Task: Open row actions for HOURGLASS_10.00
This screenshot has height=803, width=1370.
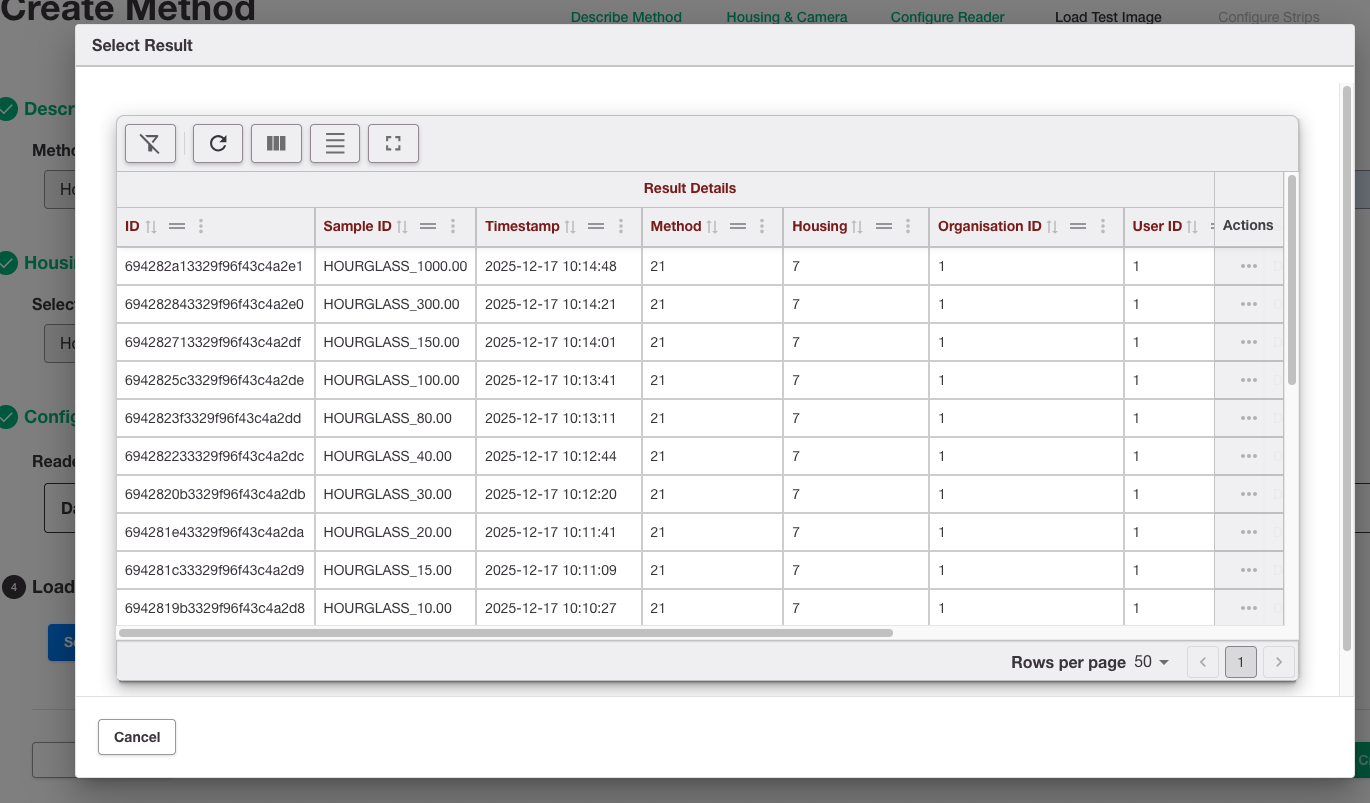Action: [x=1248, y=608]
